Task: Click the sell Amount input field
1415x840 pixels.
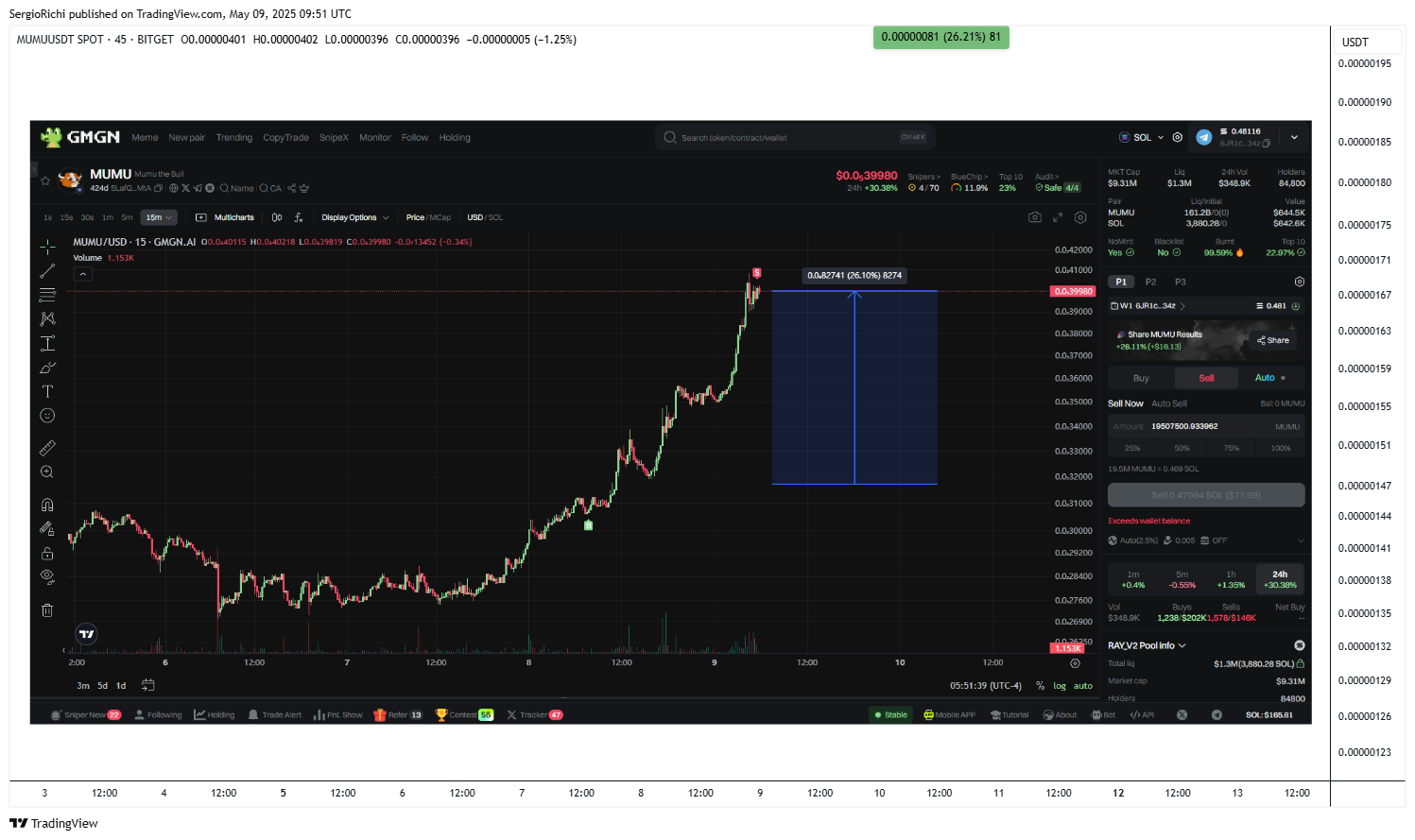Action: [x=1206, y=426]
